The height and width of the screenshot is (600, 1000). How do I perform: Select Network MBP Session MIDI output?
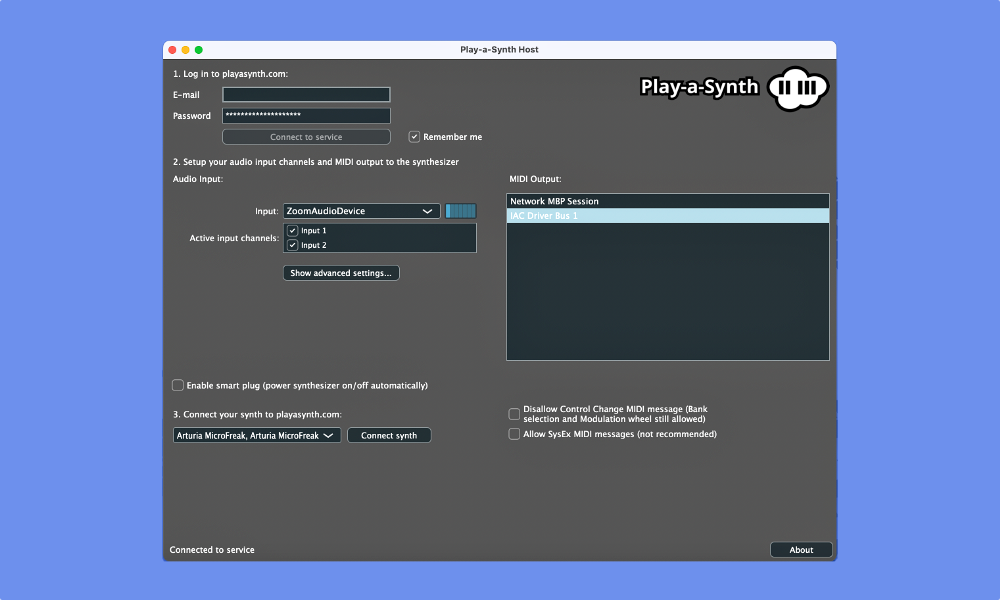(x=668, y=201)
